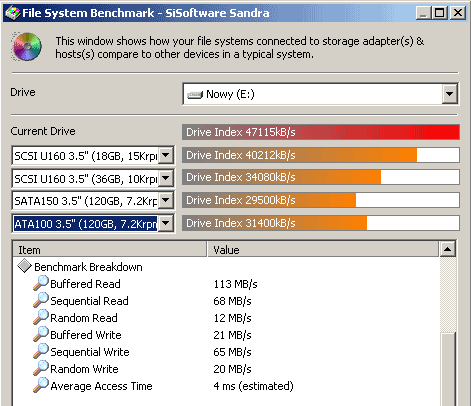This screenshot has height=406, width=471.
Task: Click the vertical scrollbar thumb in the results list
Action: pos(448,368)
